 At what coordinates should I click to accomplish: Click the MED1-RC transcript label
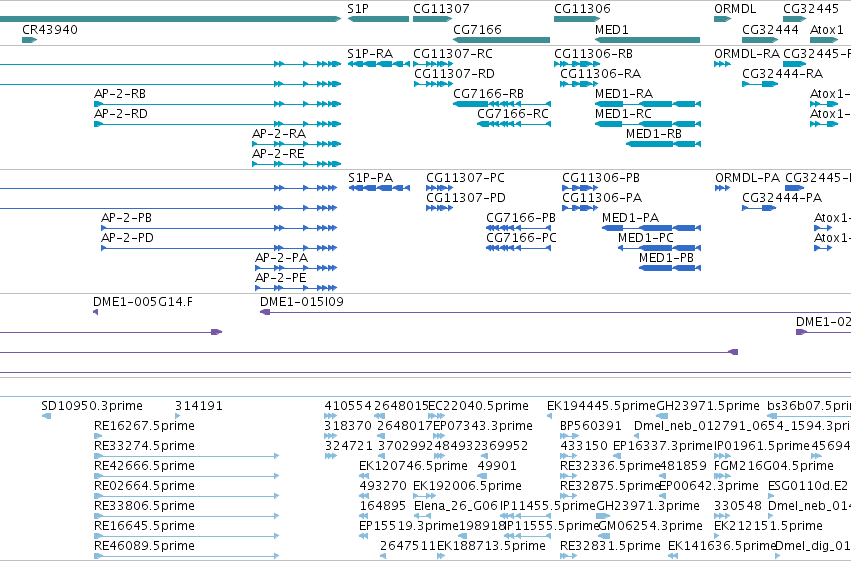623,114
